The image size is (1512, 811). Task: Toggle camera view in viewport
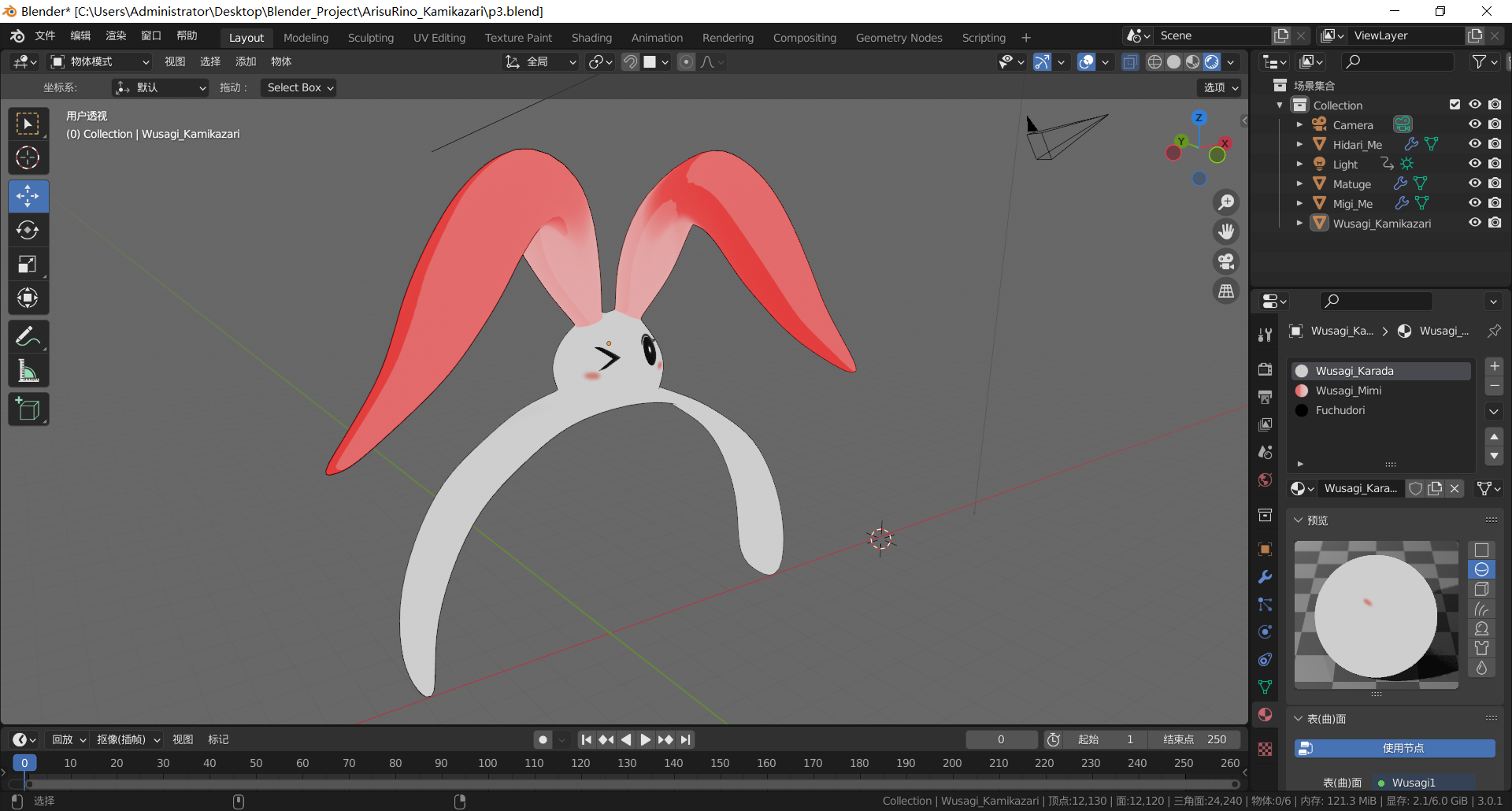pos(1226,261)
